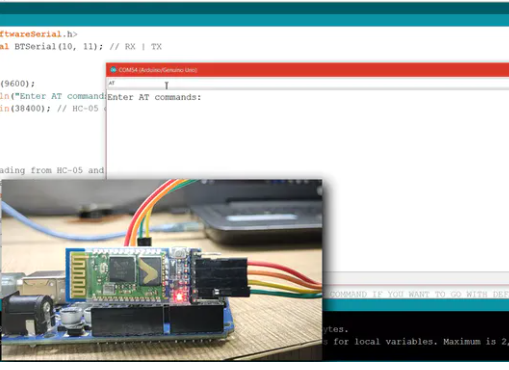The image size is (509, 370).
Task: Click the COM54 (Arduino/Genuino Uno) window title
Action: tap(158, 70)
